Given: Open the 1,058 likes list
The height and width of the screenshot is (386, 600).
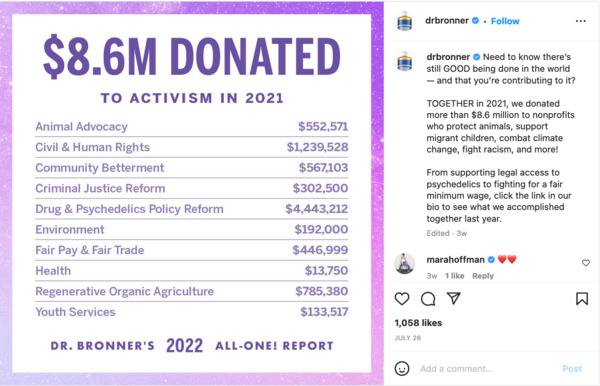Looking at the screenshot, I should click(x=418, y=323).
